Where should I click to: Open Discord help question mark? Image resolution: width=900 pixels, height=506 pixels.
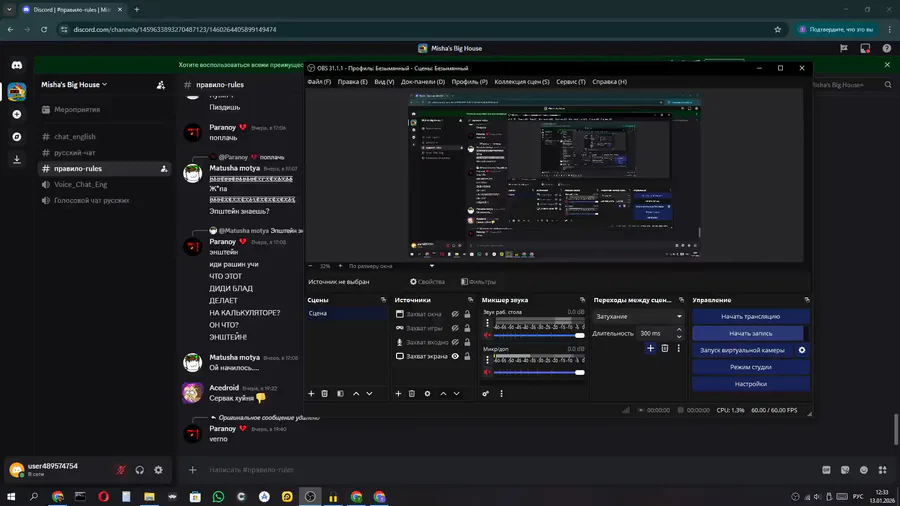pos(886,49)
